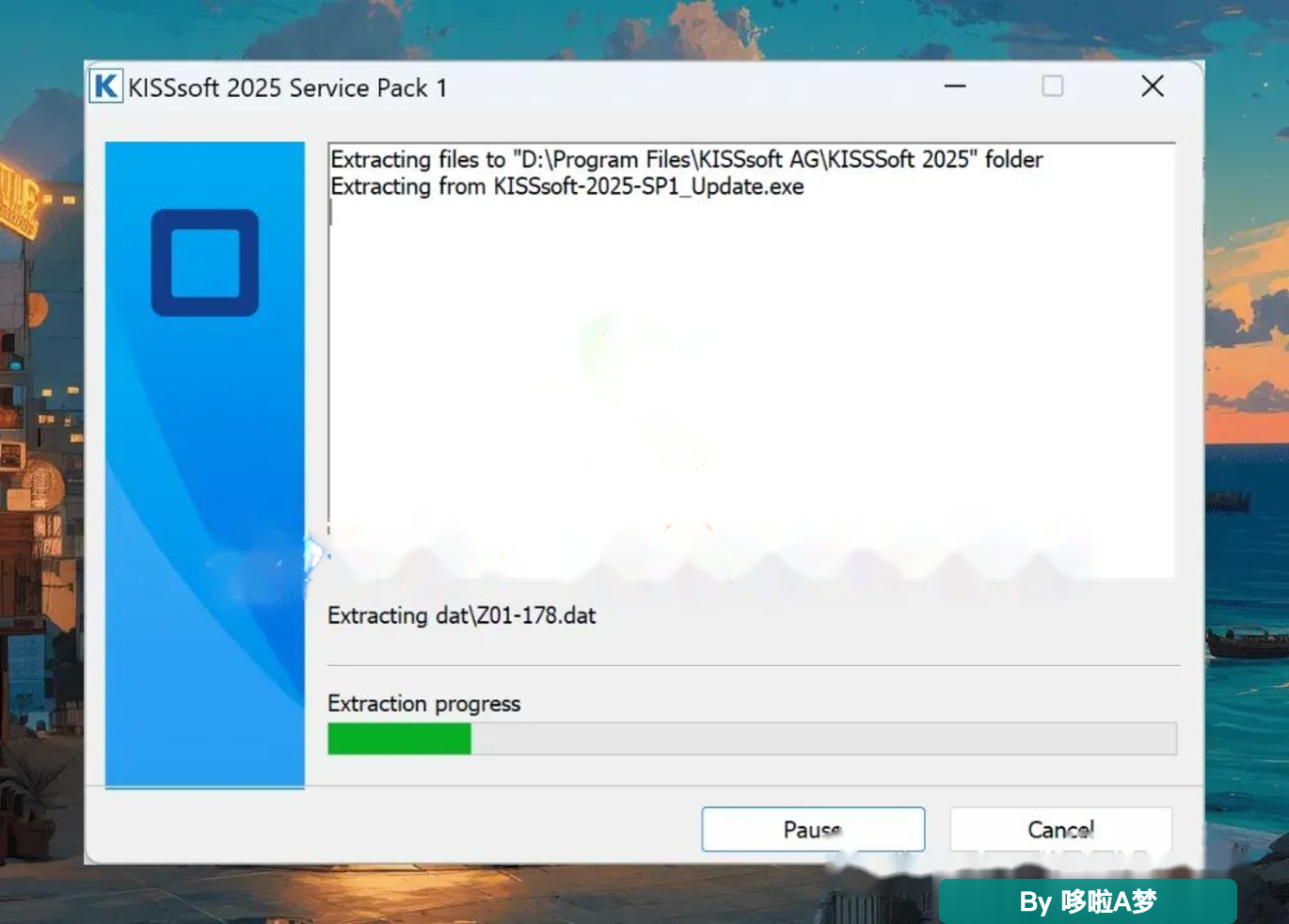Viewport: 1289px width, 924px height.
Task: Click inside the empty extraction log area
Action: (x=751, y=376)
